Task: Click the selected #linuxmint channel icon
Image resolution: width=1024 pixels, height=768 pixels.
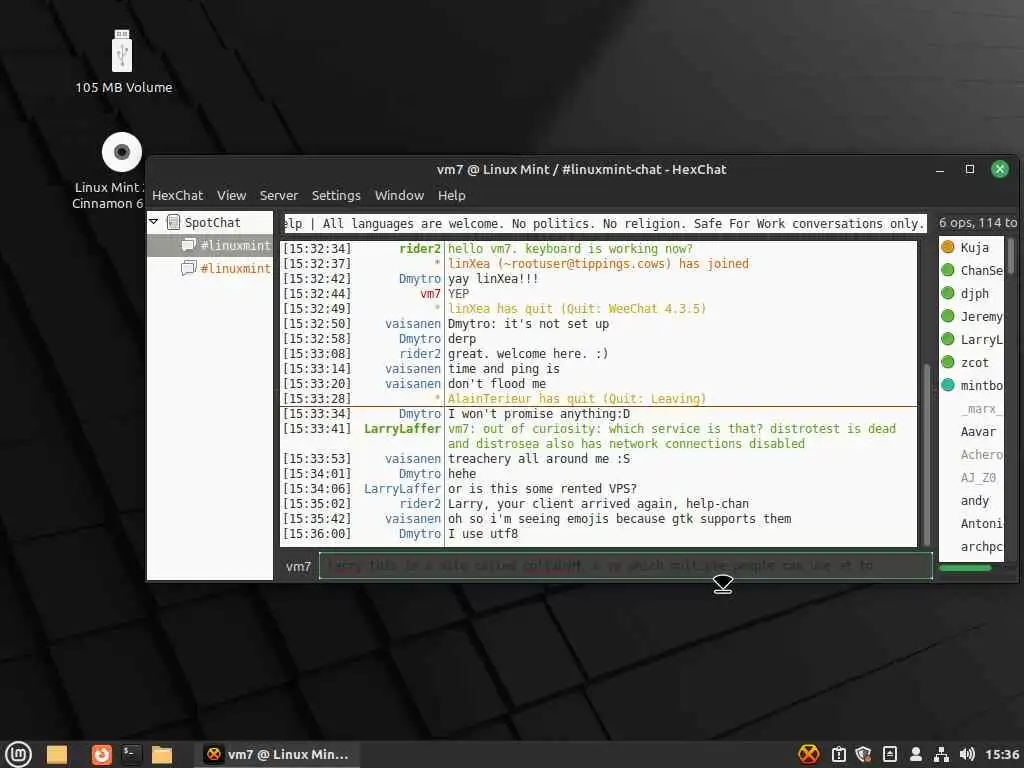Action: click(188, 245)
